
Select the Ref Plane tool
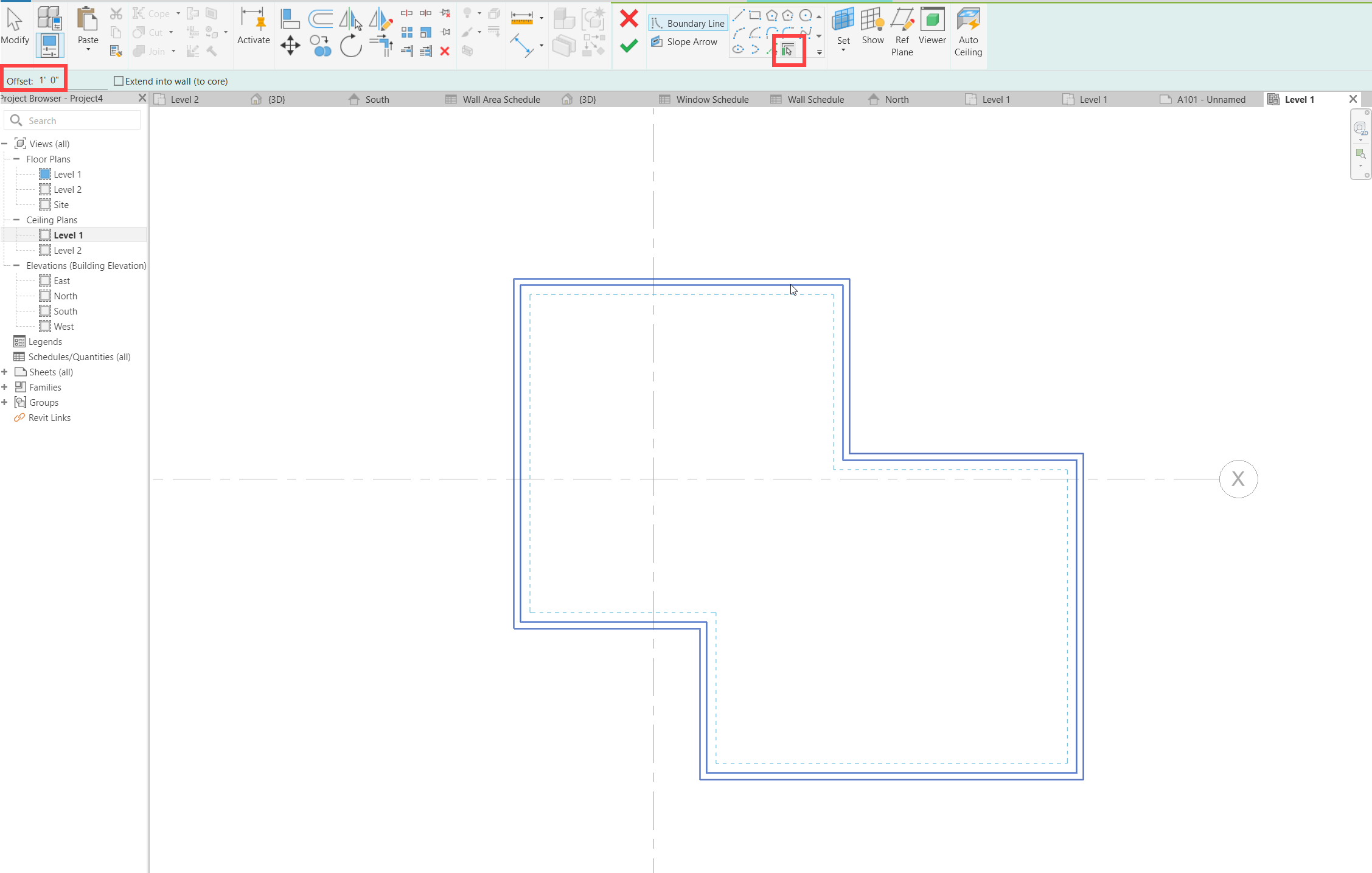click(x=902, y=30)
